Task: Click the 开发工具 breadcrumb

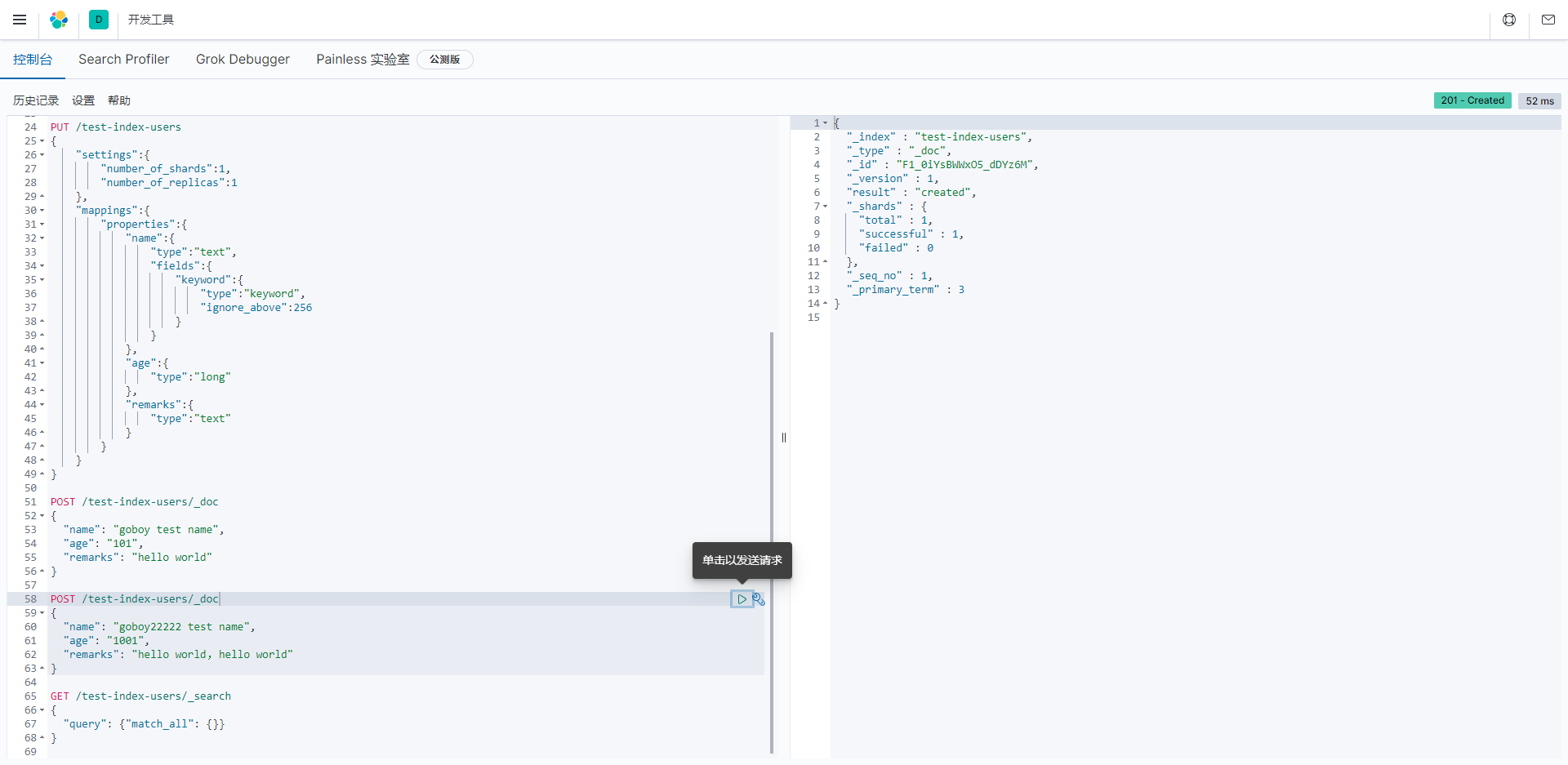Action: 151,20
